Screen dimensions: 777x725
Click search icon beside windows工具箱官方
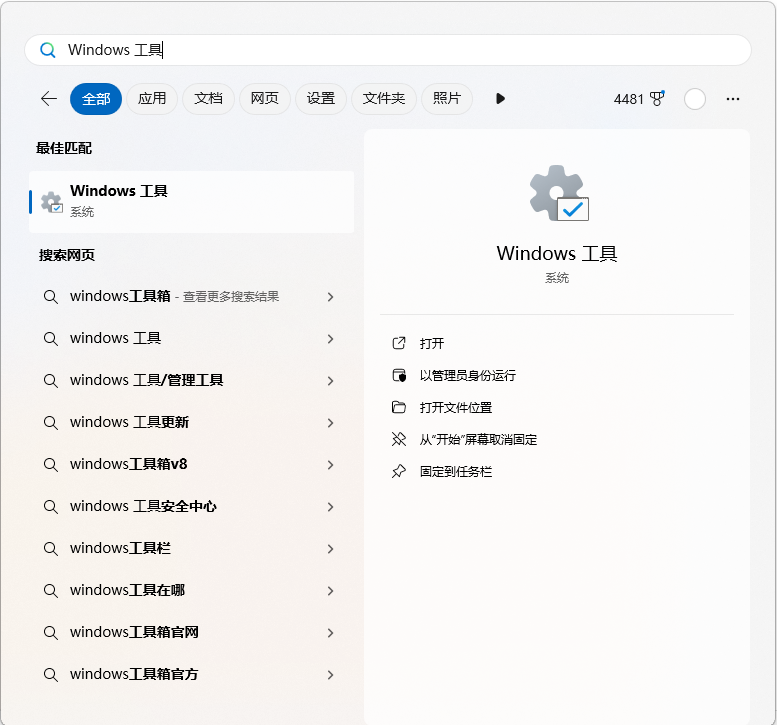51,675
